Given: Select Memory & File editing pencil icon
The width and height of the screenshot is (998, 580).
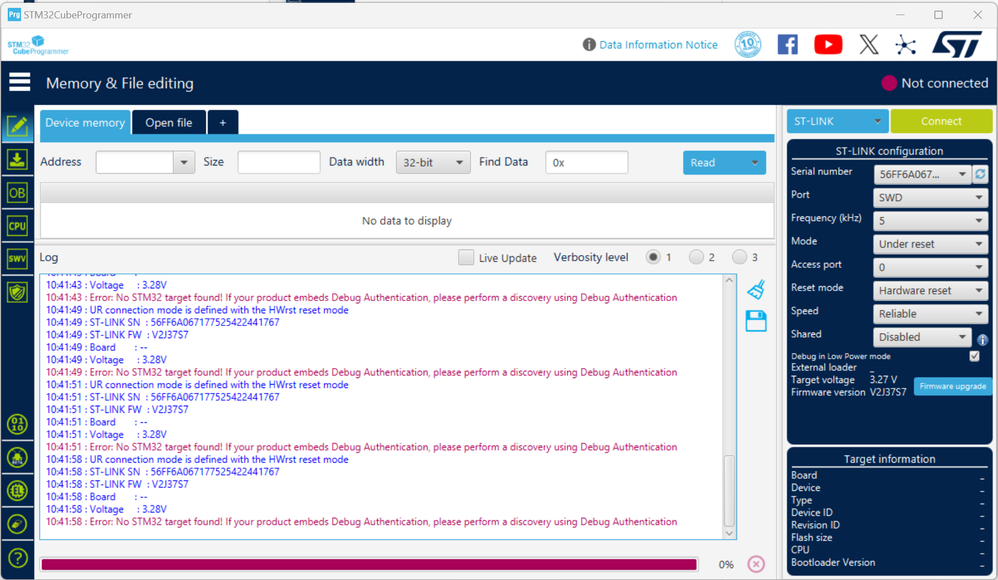Looking at the screenshot, I should (17, 126).
